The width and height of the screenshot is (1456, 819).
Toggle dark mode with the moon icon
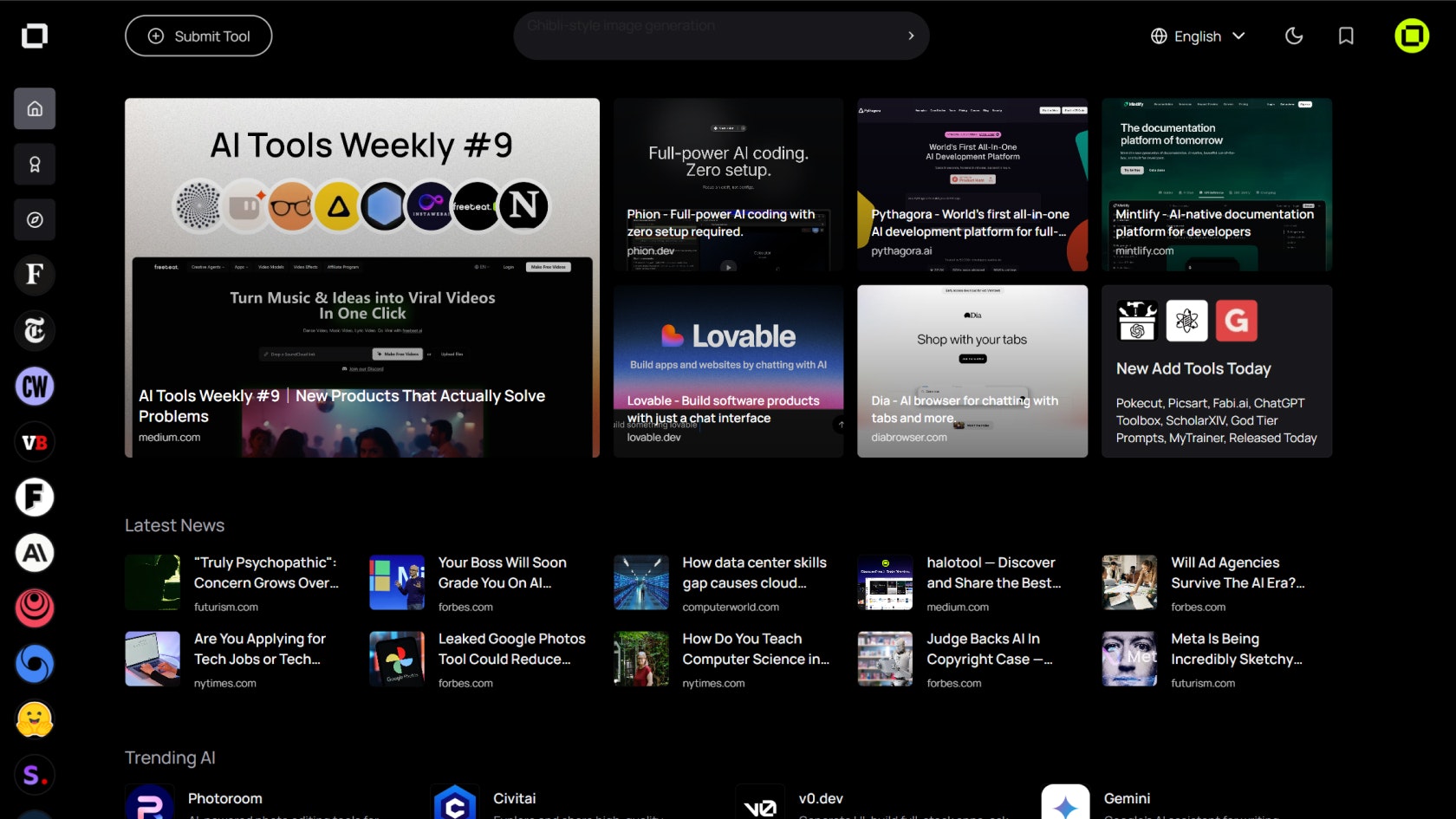pos(1294,36)
